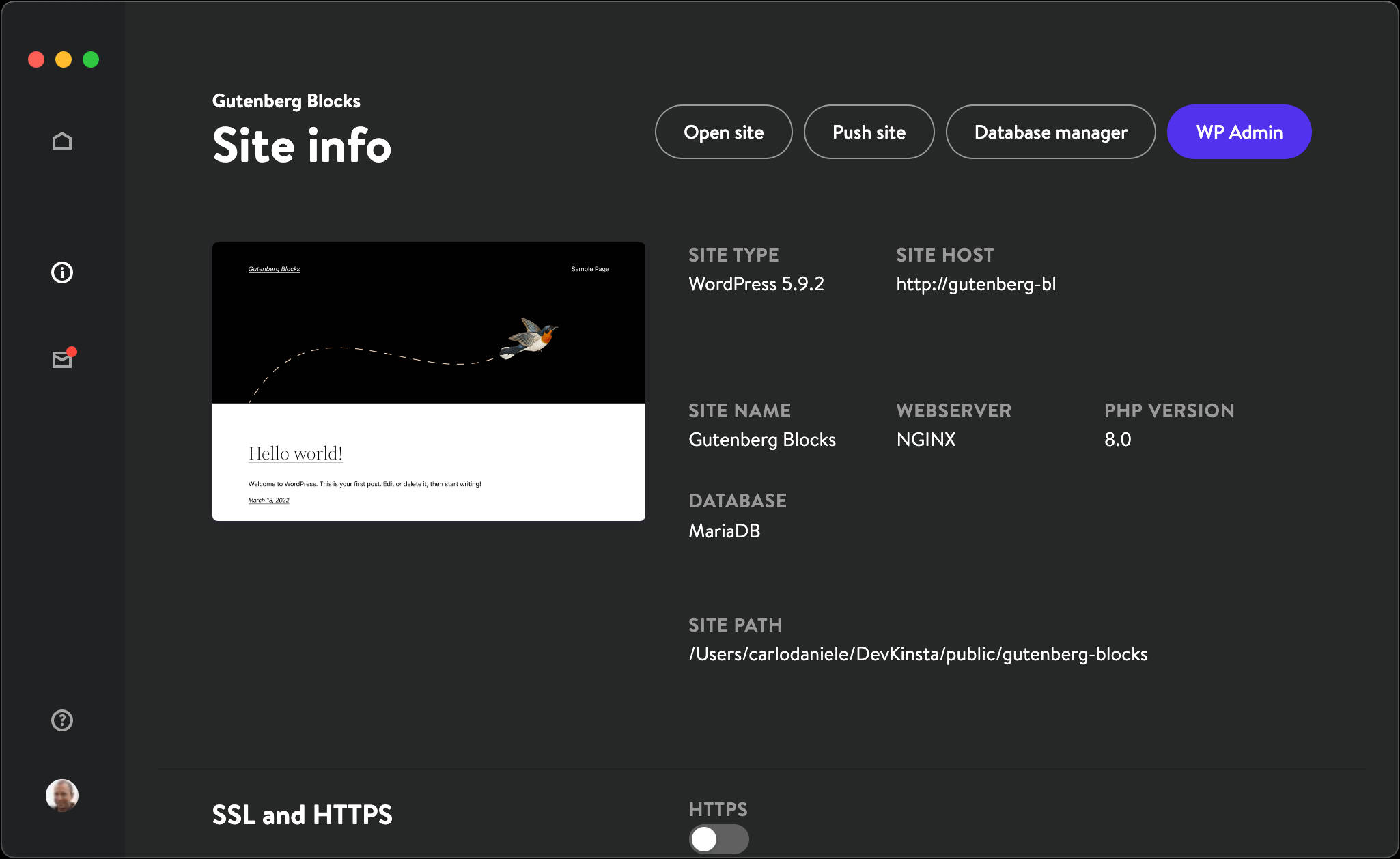Enable the HTTPS toggle switch
1400x859 pixels.
pos(718,839)
